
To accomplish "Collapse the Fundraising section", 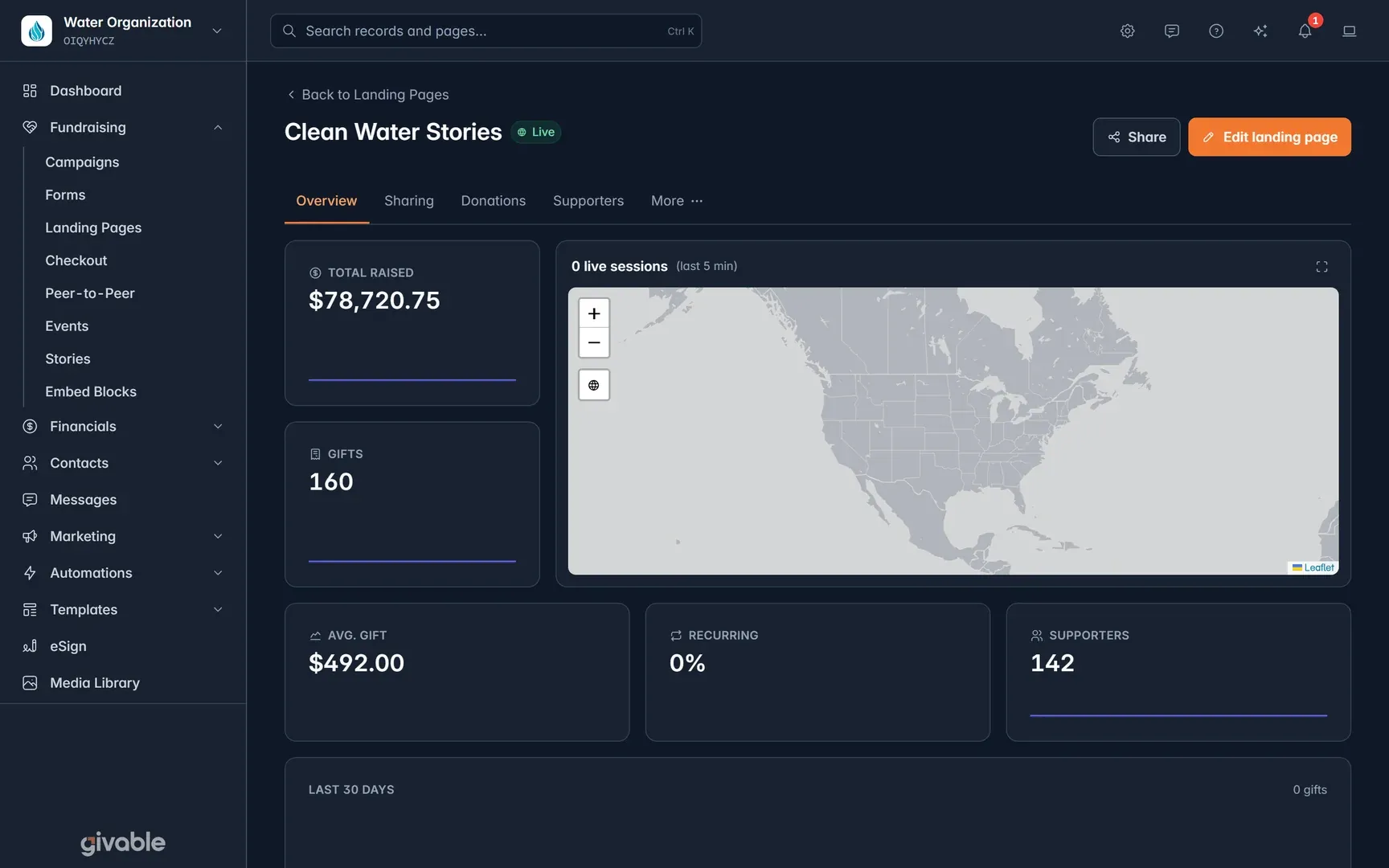I will tap(218, 127).
